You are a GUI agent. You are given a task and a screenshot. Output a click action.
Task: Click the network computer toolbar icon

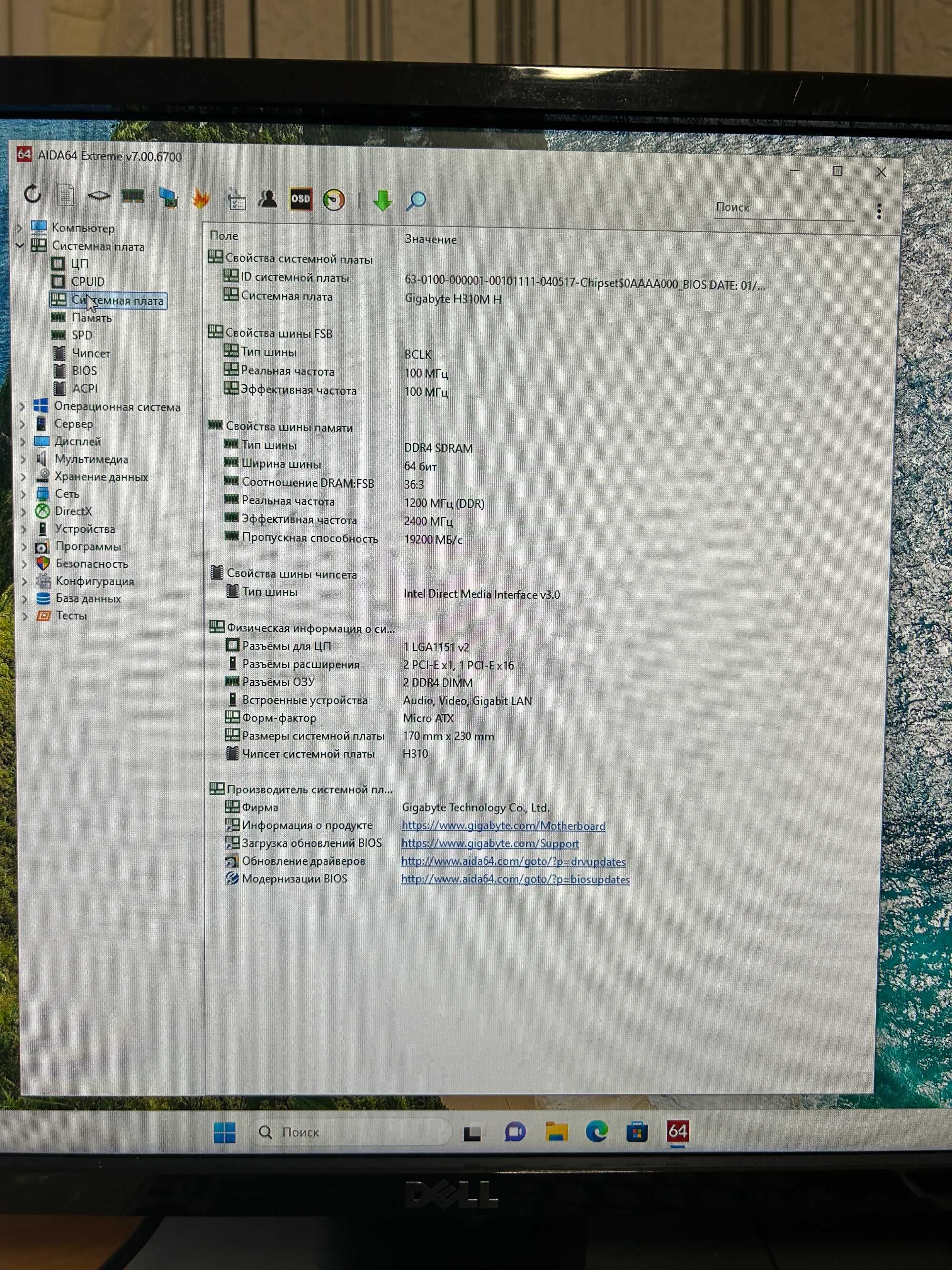coord(168,198)
